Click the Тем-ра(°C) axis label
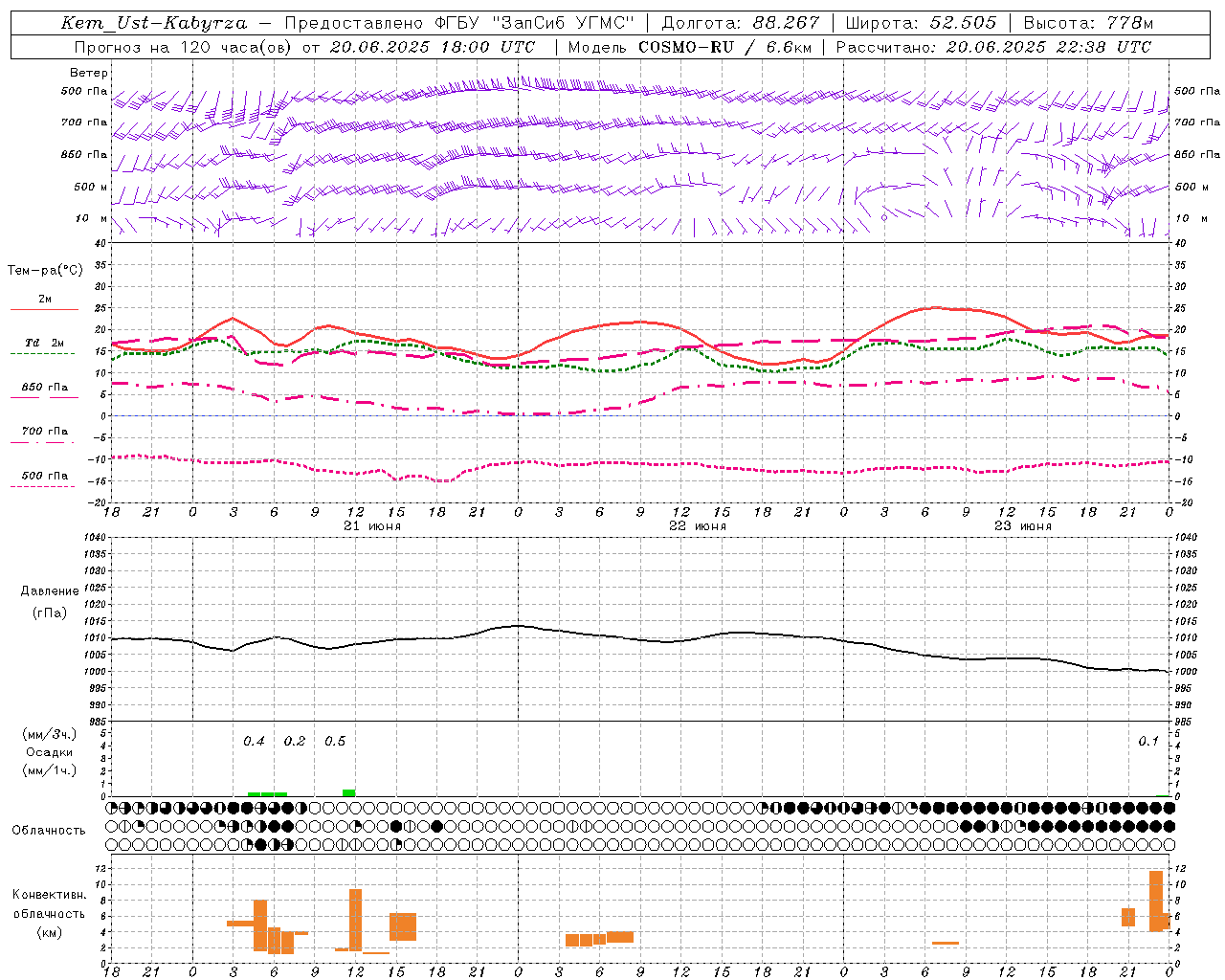The image size is (1225, 980). coord(45,271)
